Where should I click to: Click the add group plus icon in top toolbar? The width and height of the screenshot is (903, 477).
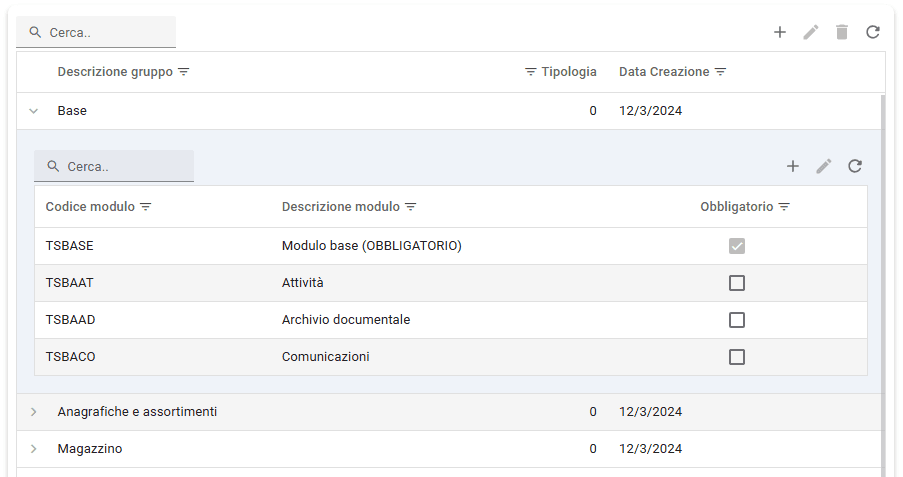pos(780,32)
